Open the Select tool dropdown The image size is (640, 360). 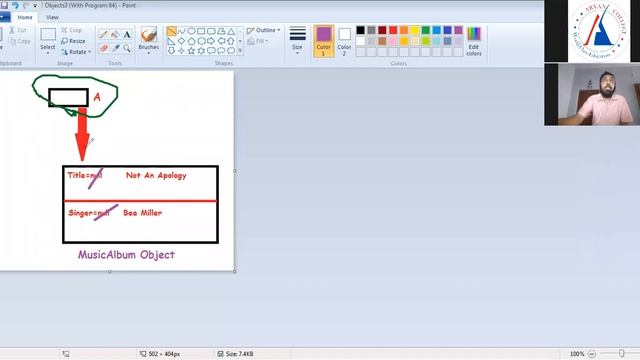[x=48, y=53]
